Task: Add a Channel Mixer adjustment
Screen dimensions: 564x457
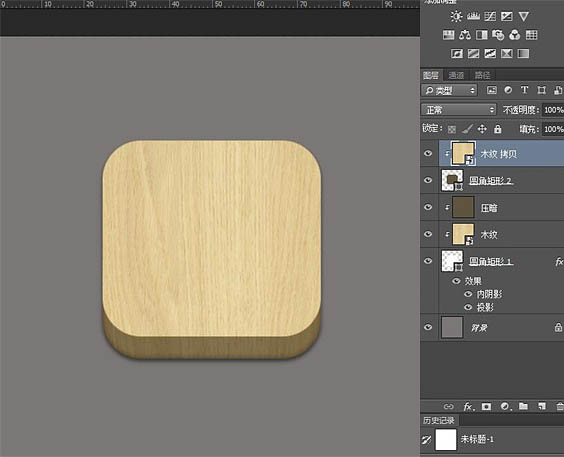Action: 515,35
